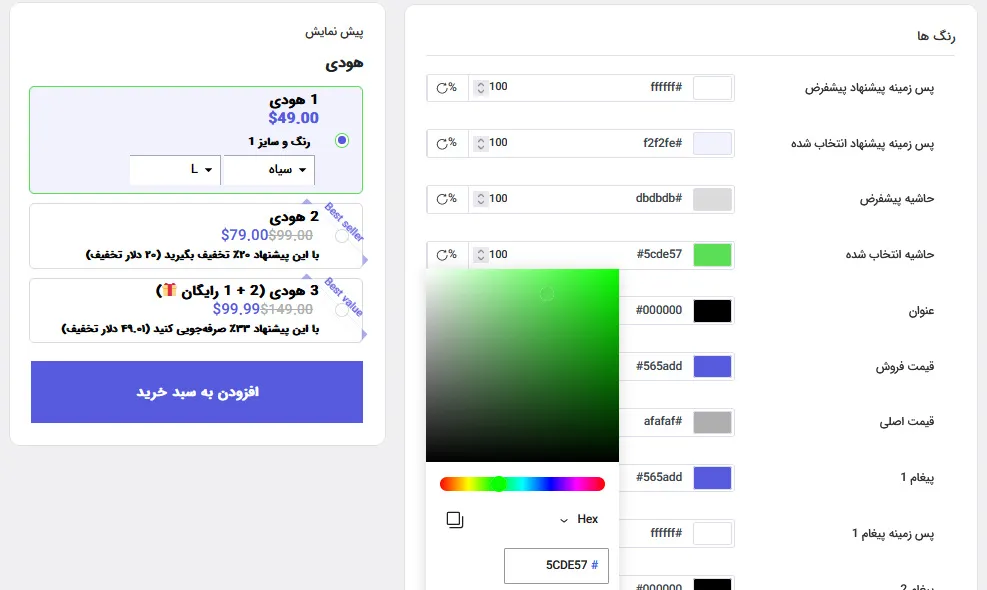Screen dimensions: 987x590
Task: Click the $49.00 price in preview
Action: click(293, 118)
